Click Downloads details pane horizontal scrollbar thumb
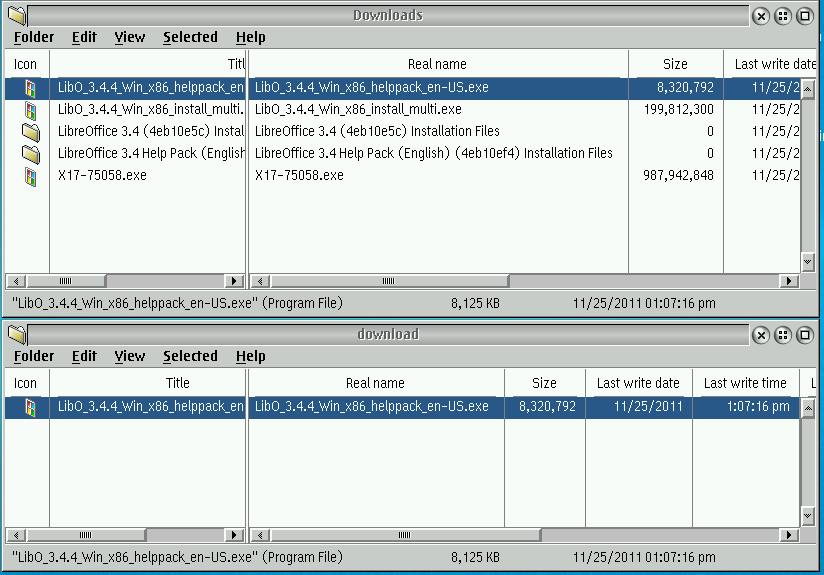 point(389,281)
